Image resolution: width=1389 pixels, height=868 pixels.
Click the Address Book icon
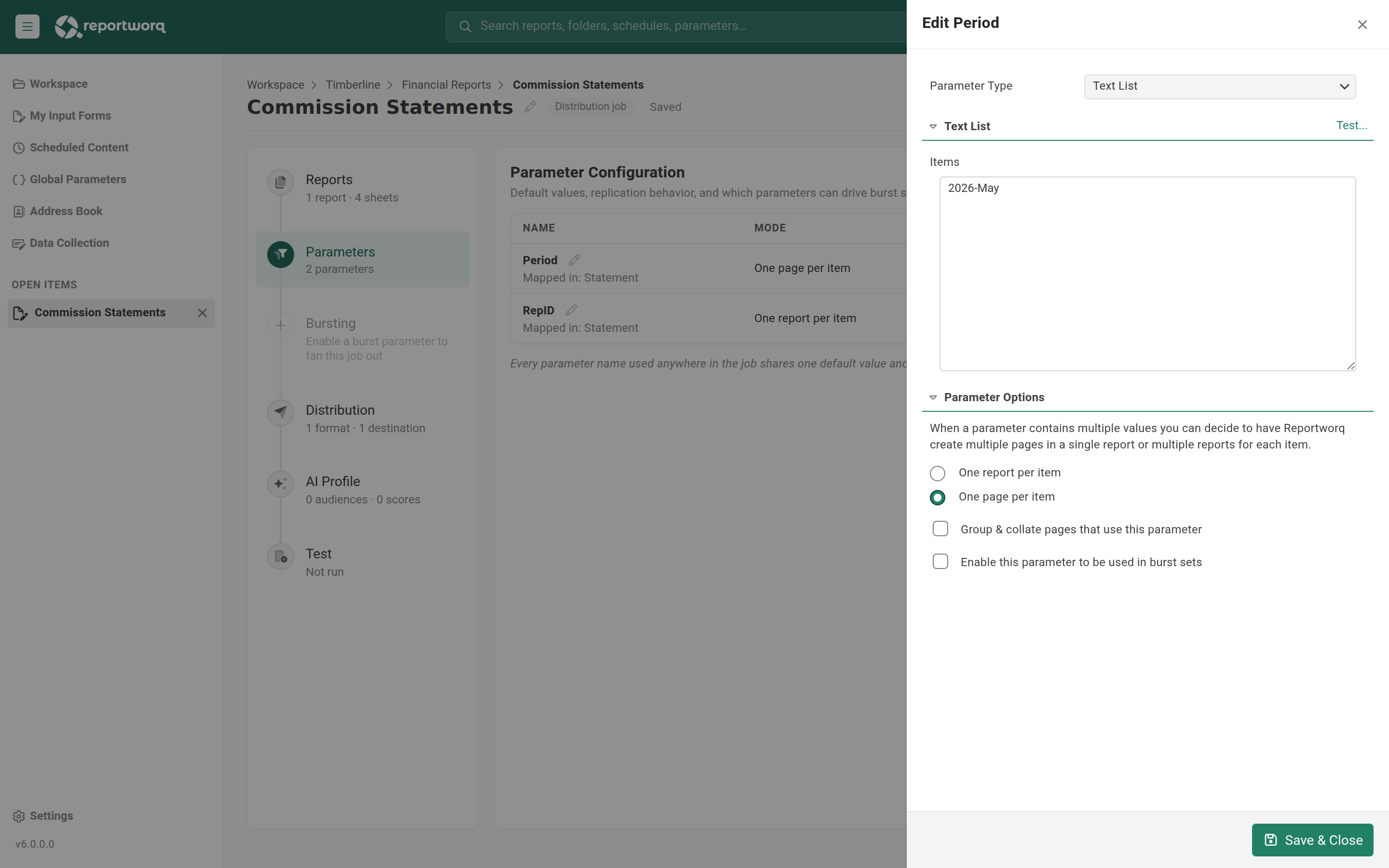click(x=18, y=211)
